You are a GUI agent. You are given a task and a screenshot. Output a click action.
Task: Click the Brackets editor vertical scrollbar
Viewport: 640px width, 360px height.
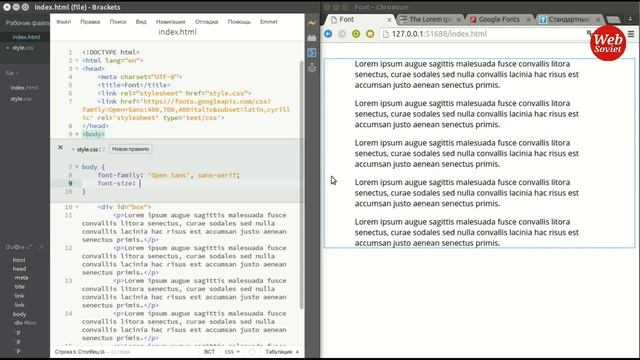(302, 184)
